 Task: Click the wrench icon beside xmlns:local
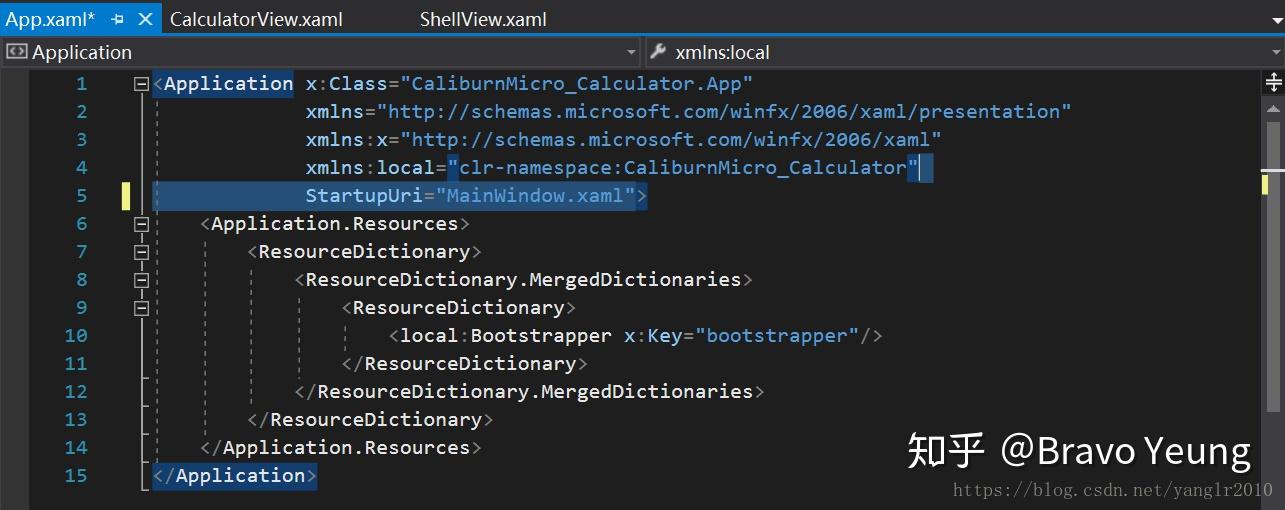point(659,52)
